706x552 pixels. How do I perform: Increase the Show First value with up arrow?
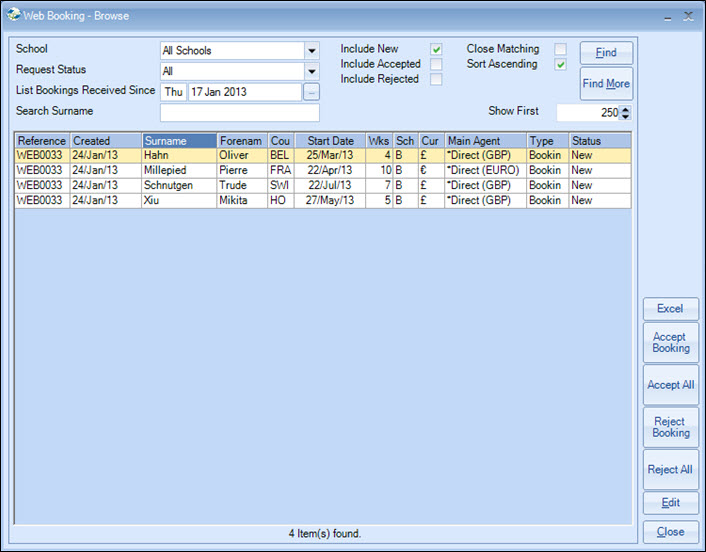tap(625, 109)
